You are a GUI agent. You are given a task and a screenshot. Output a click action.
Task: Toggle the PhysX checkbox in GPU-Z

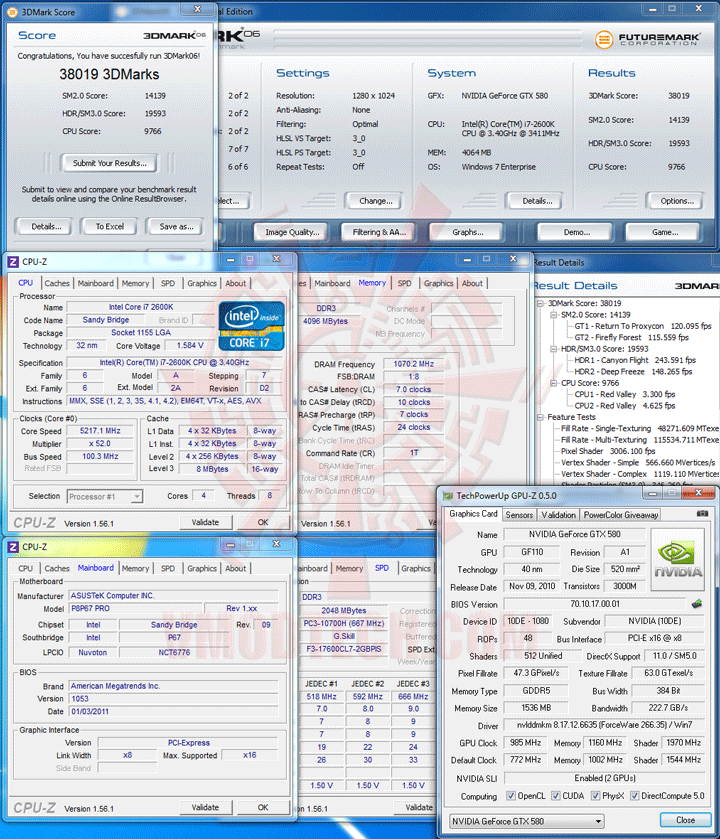point(595,796)
